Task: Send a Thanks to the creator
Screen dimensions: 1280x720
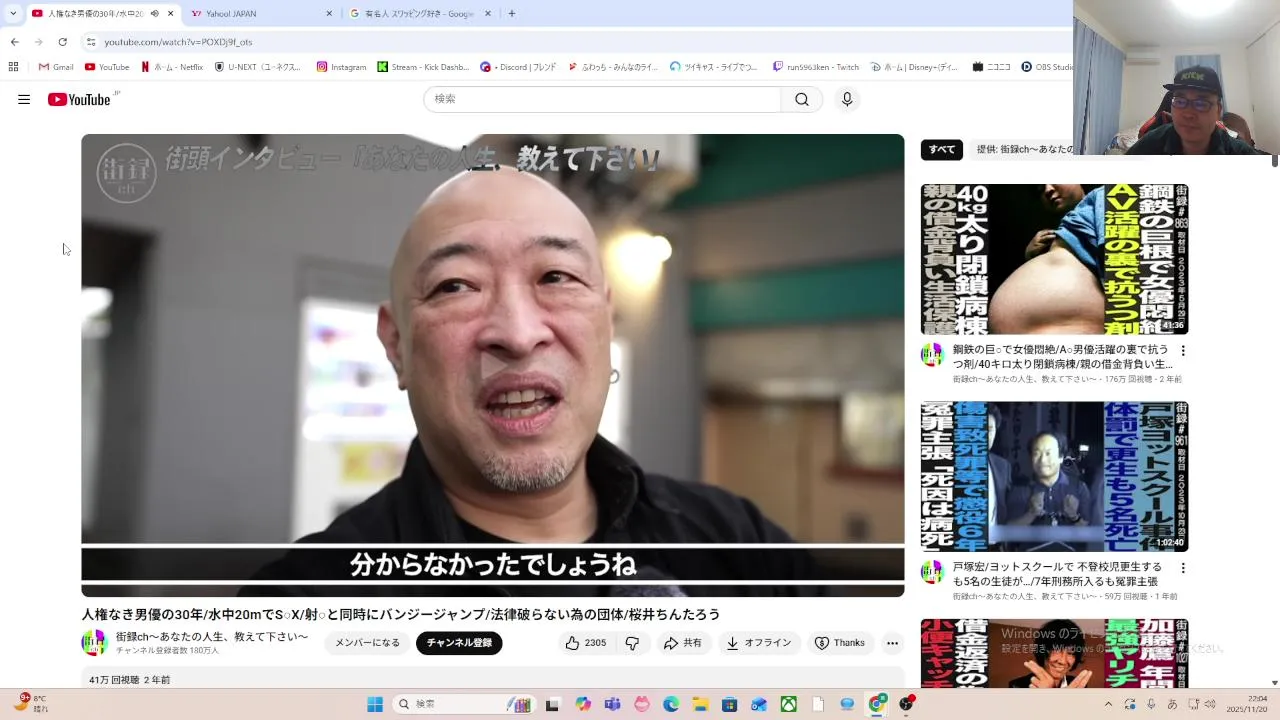Action: (x=840, y=643)
